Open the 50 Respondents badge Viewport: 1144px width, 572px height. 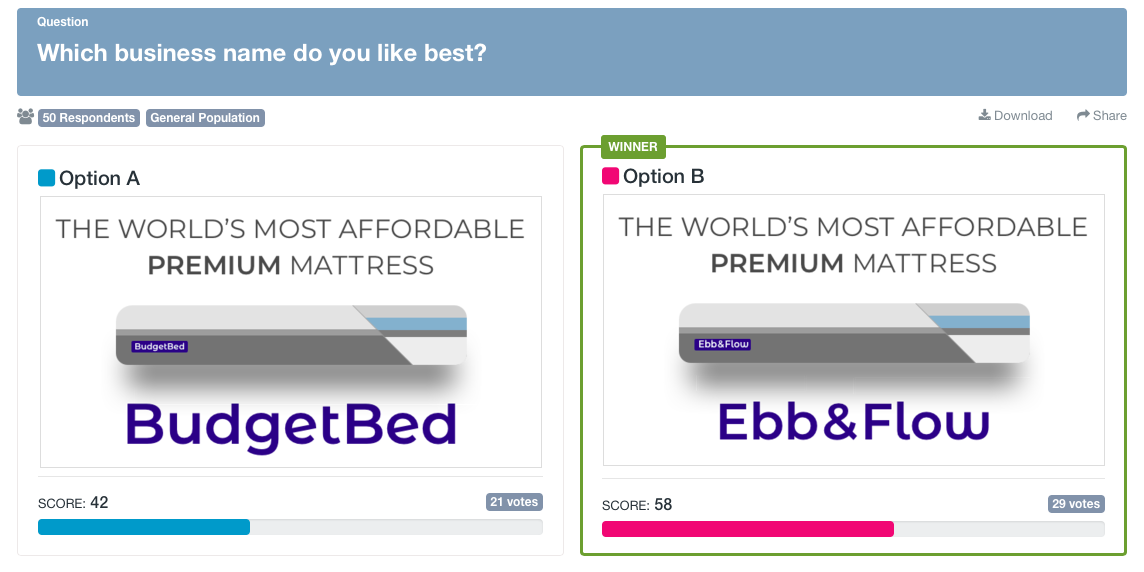click(x=88, y=118)
